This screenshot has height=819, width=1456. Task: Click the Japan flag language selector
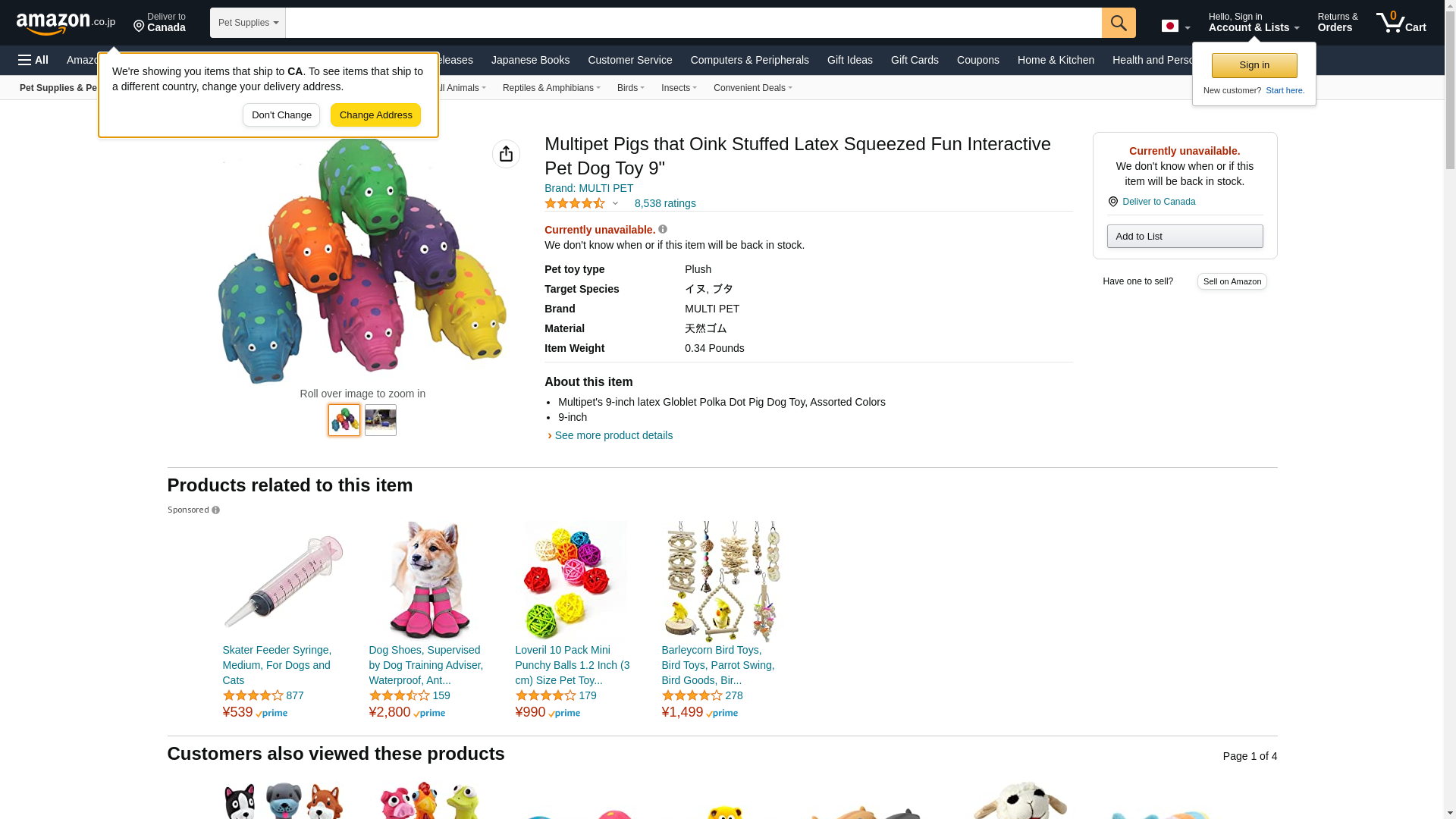1175,26
